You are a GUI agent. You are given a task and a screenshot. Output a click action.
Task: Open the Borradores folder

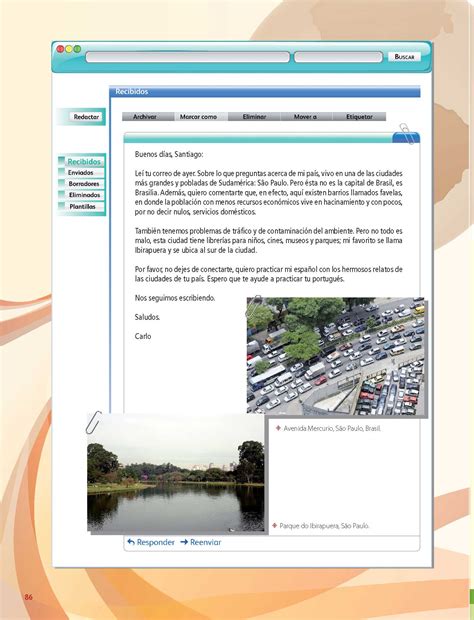[84, 184]
